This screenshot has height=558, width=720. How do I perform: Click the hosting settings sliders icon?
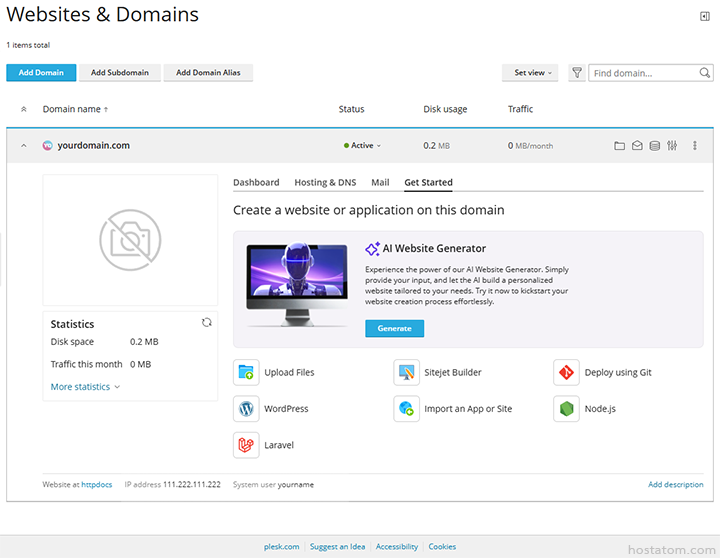(x=672, y=146)
